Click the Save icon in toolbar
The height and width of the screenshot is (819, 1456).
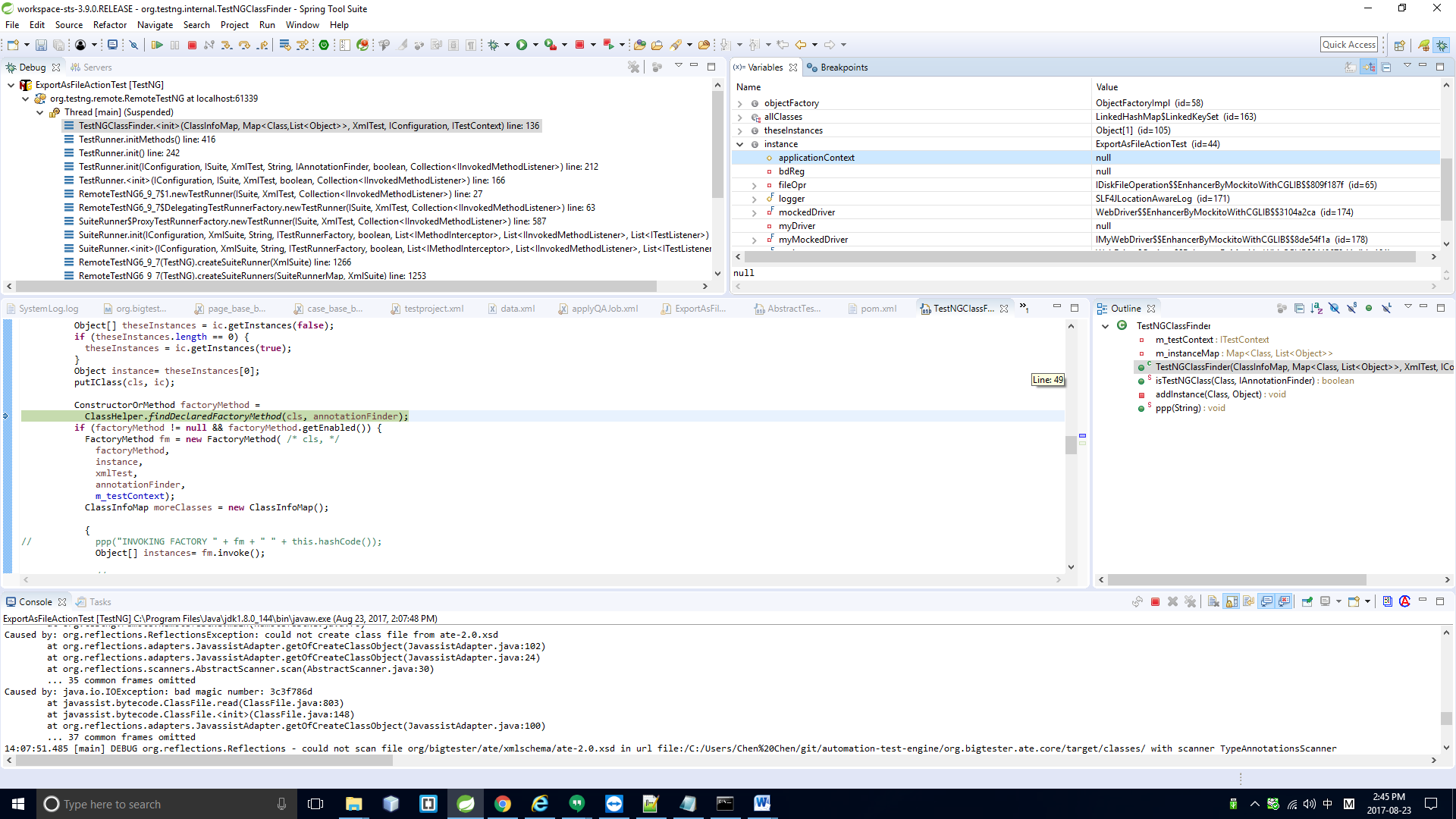click(x=41, y=45)
